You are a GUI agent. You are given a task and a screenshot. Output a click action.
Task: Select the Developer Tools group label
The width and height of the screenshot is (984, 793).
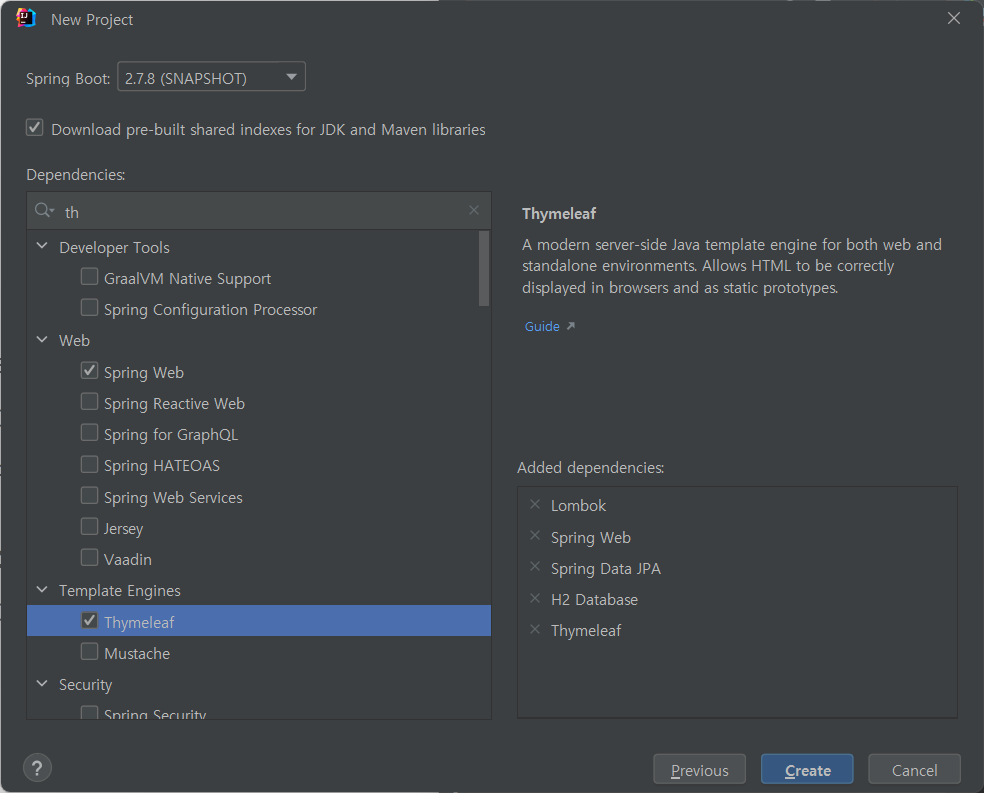[x=114, y=248]
